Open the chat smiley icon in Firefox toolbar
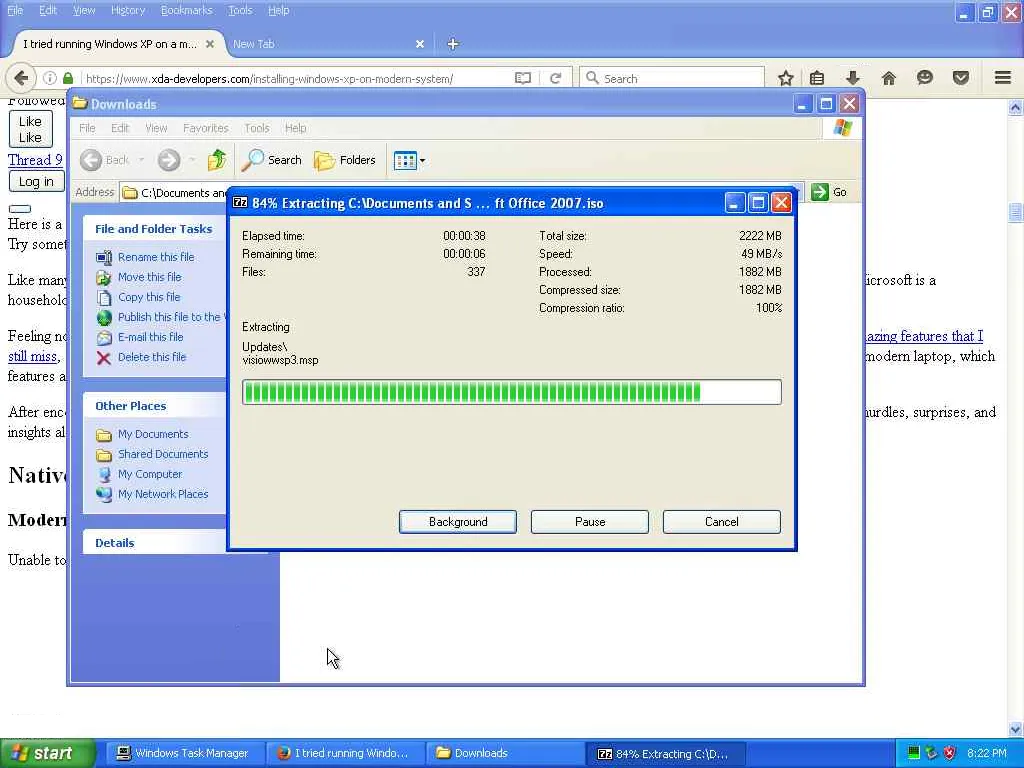 click(925, 78)
